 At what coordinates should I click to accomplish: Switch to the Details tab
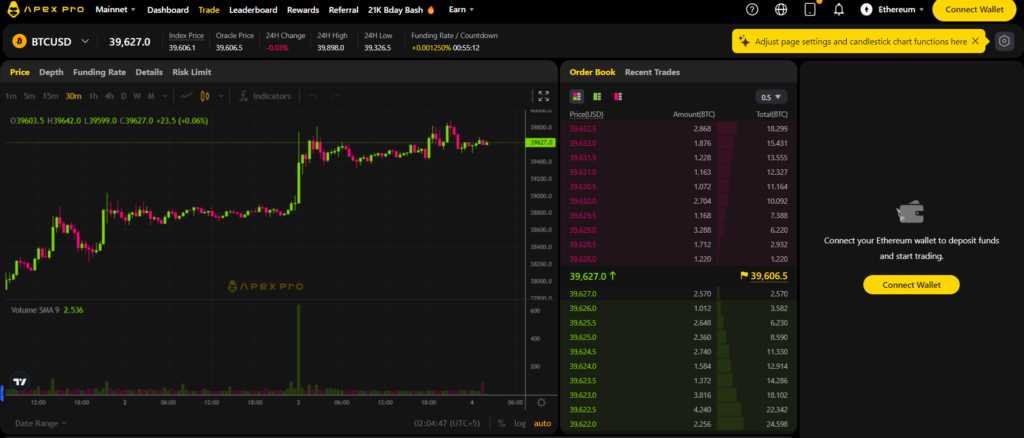tap(149, 72)
